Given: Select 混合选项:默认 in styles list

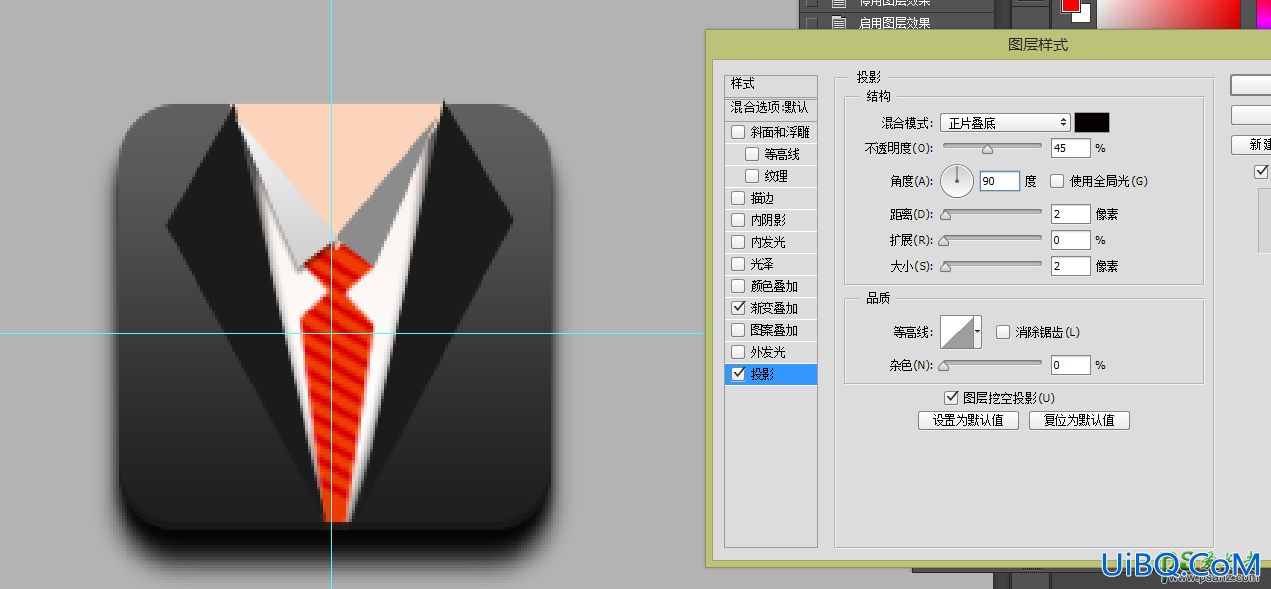Looking at the screenshot, I should (x=771, y=107).
